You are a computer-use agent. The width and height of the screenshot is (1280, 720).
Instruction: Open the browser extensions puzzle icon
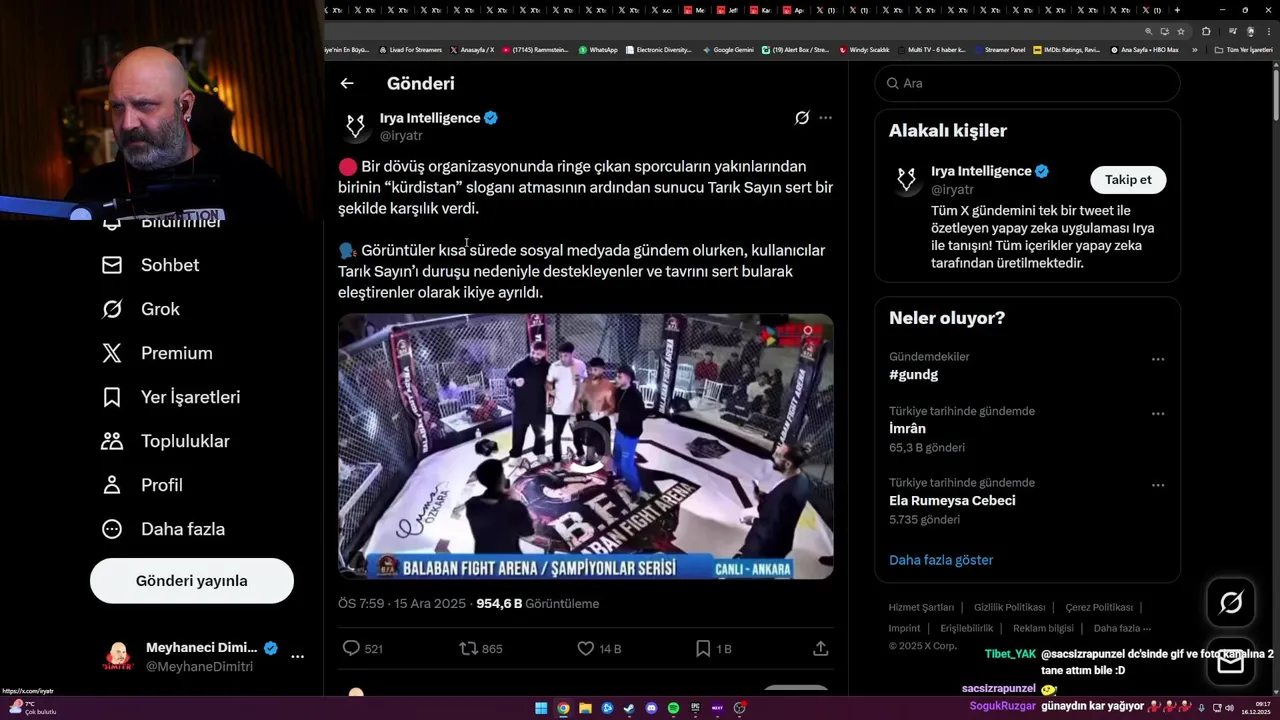1206,32
